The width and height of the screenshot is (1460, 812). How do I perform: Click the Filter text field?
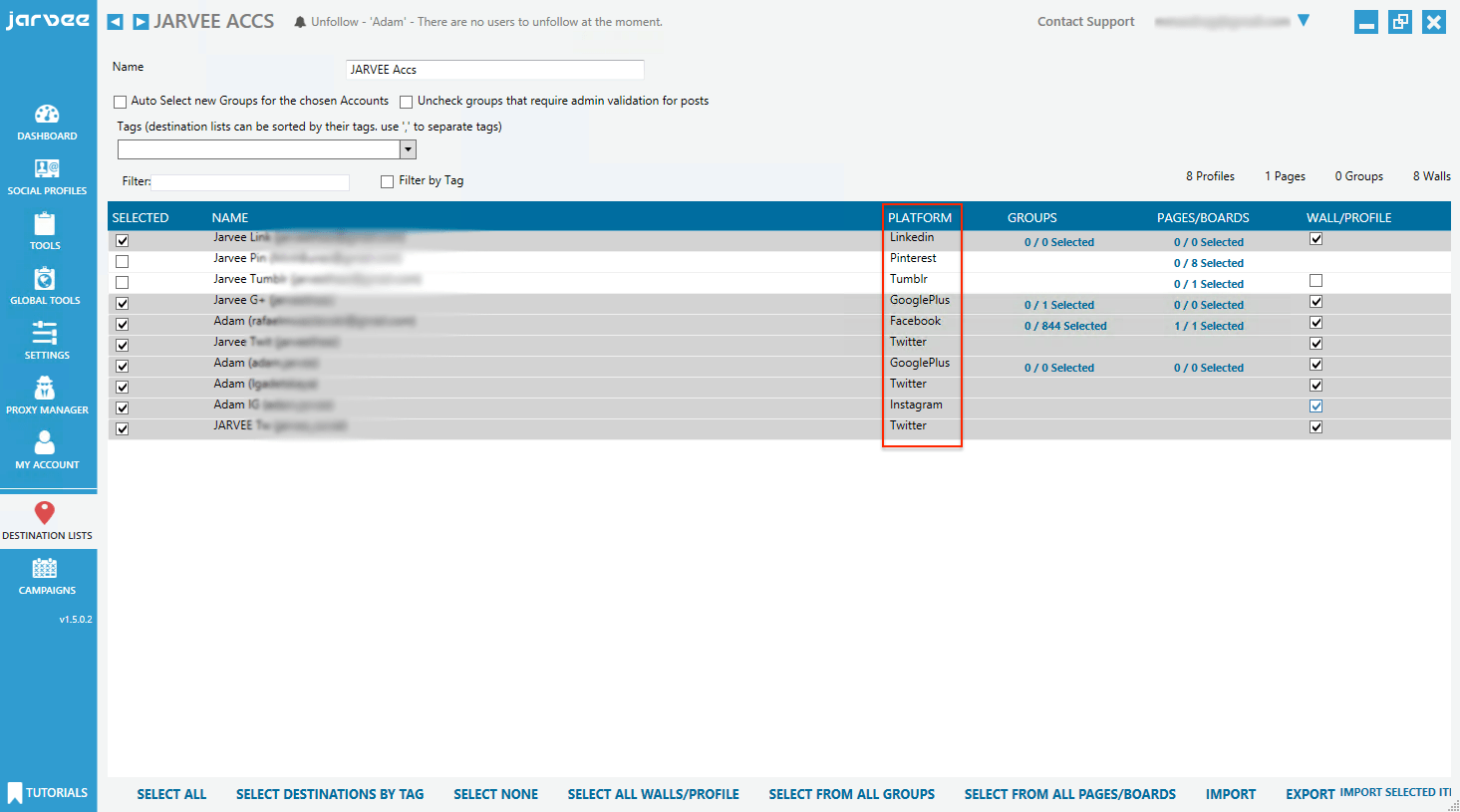click(x=250, y=182)
